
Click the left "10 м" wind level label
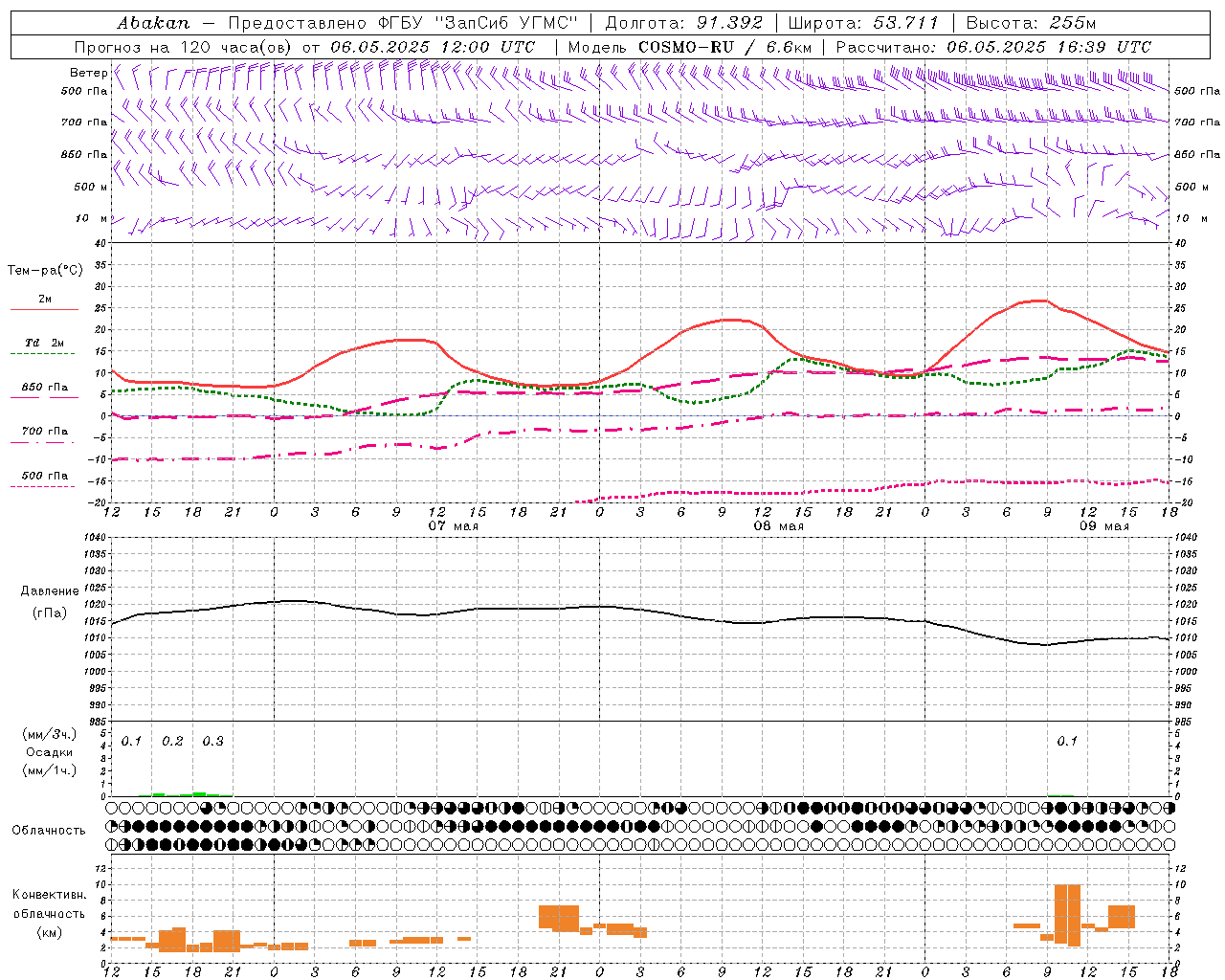91,219
